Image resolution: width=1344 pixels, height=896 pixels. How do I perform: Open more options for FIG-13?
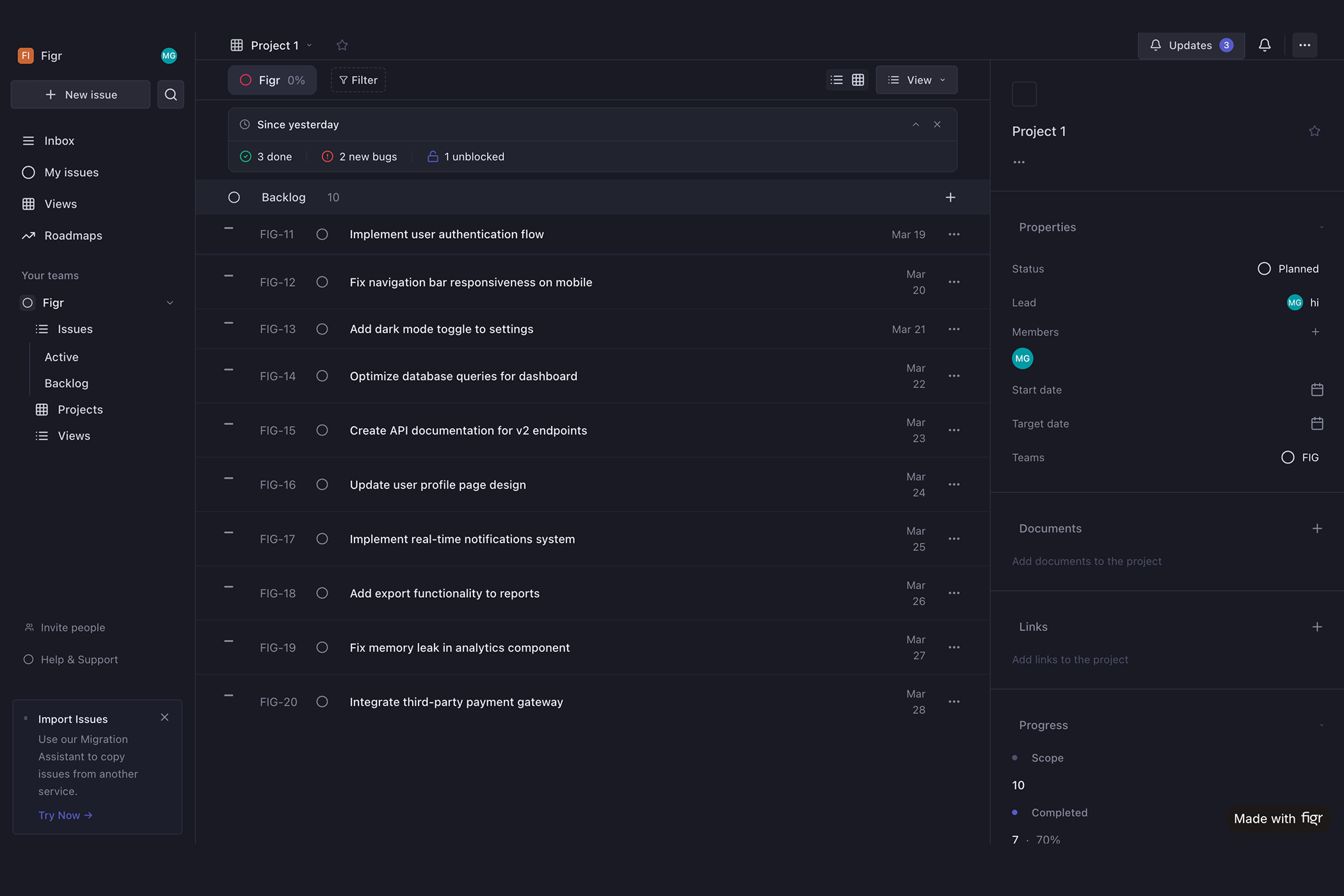(954, 329)
